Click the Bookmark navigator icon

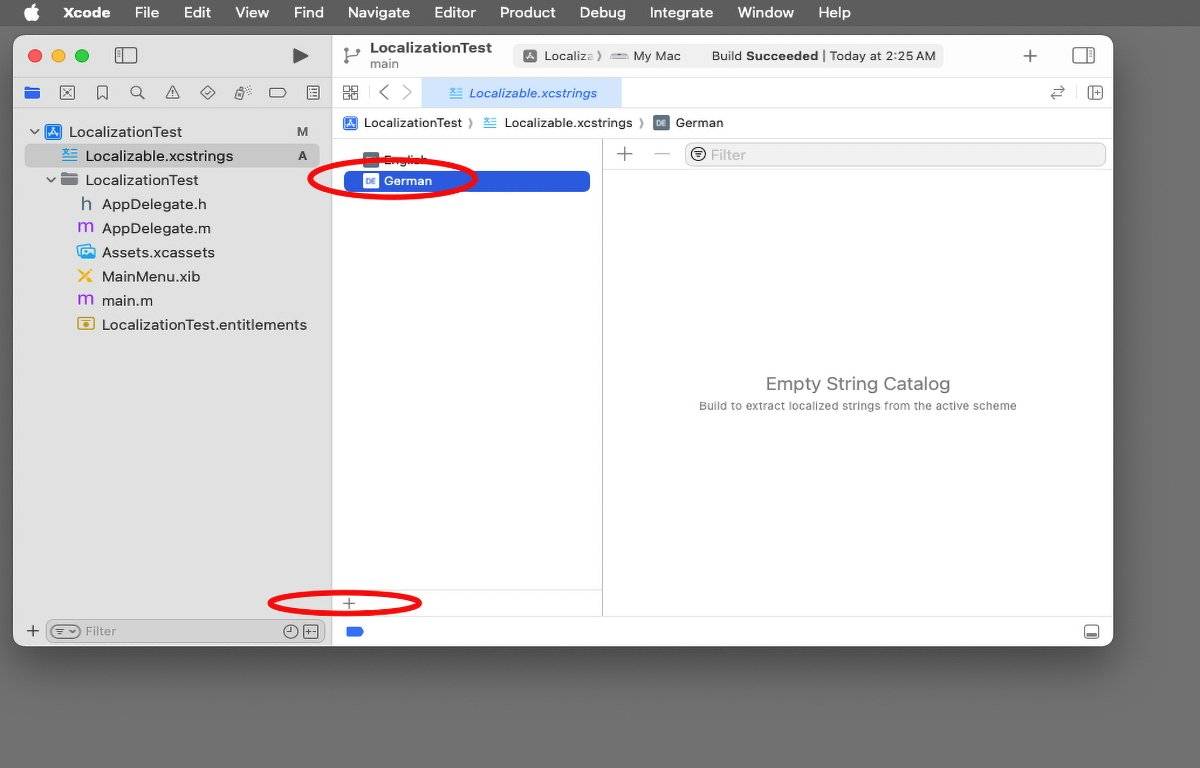pyautogui.click(x=102, y=93)
